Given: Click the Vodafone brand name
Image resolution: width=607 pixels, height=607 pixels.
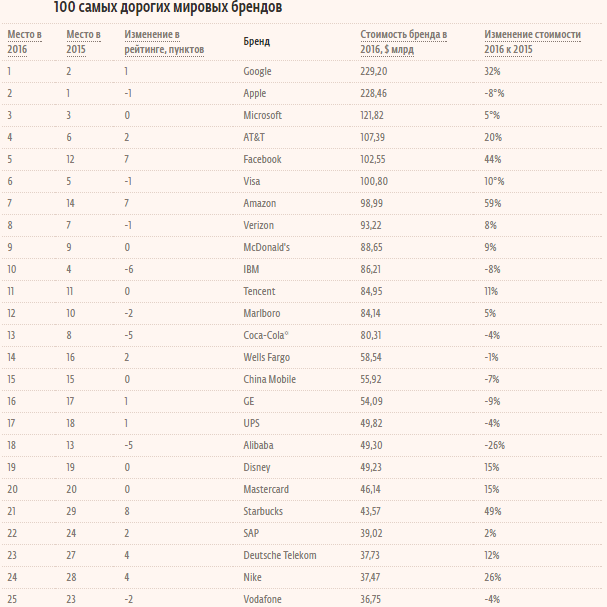Looking at the screenshot, I should pyautogui.click(x=263, y=598).
